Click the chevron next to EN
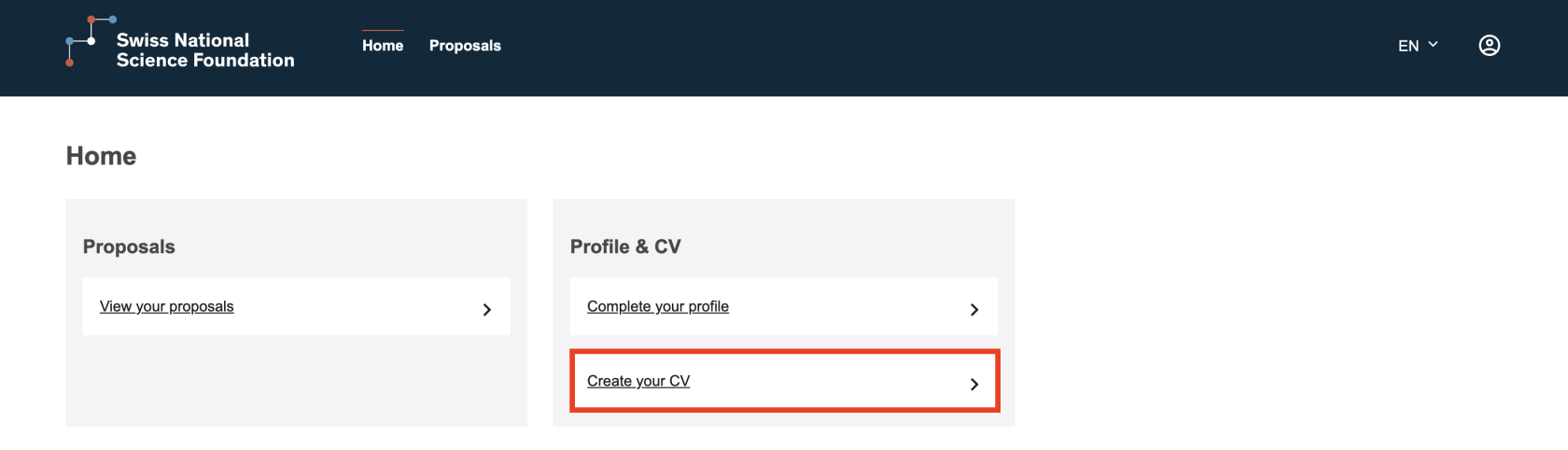The width and height of the screenshot is (1568, 450). point(1433,44)
